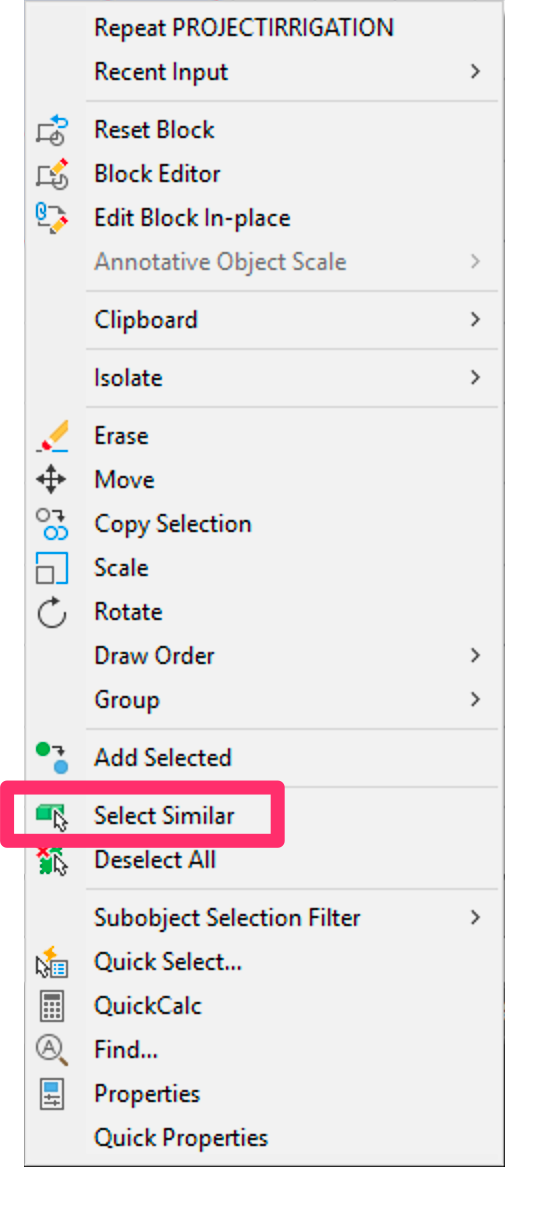Expand the Draw Order submenu arrow
The width and height of the screenshot is (546, 1208).
click(475, 656)
